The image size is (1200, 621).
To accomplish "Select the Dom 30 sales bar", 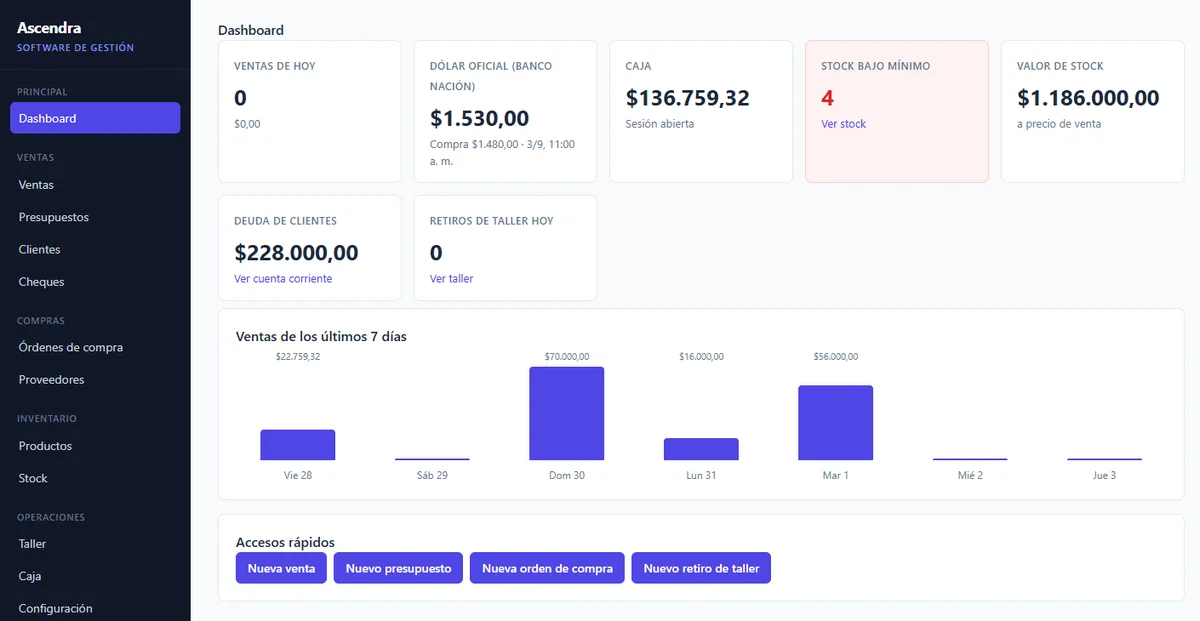I will (x=566, y=414).
